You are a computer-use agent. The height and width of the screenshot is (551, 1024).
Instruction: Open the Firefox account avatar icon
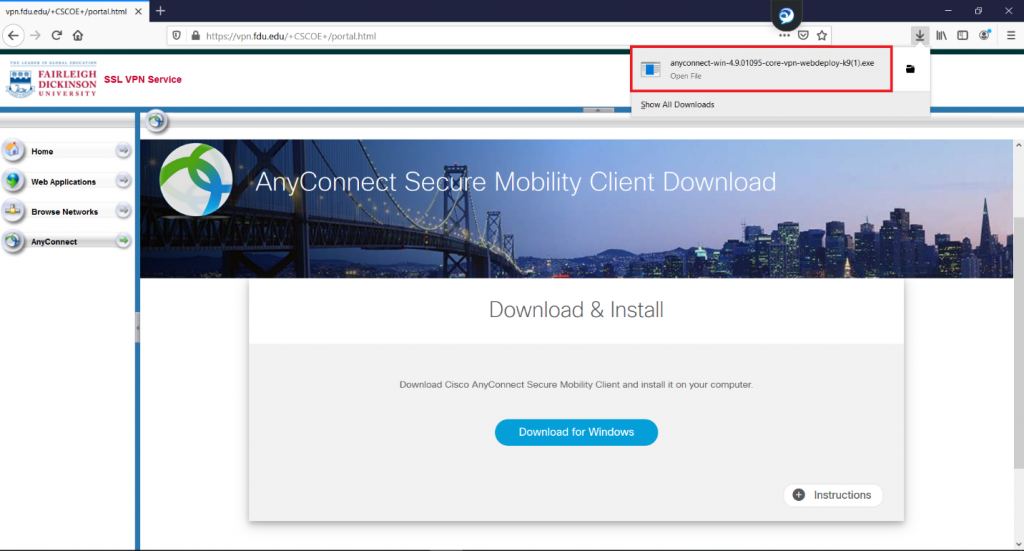[x=984, y=35]
